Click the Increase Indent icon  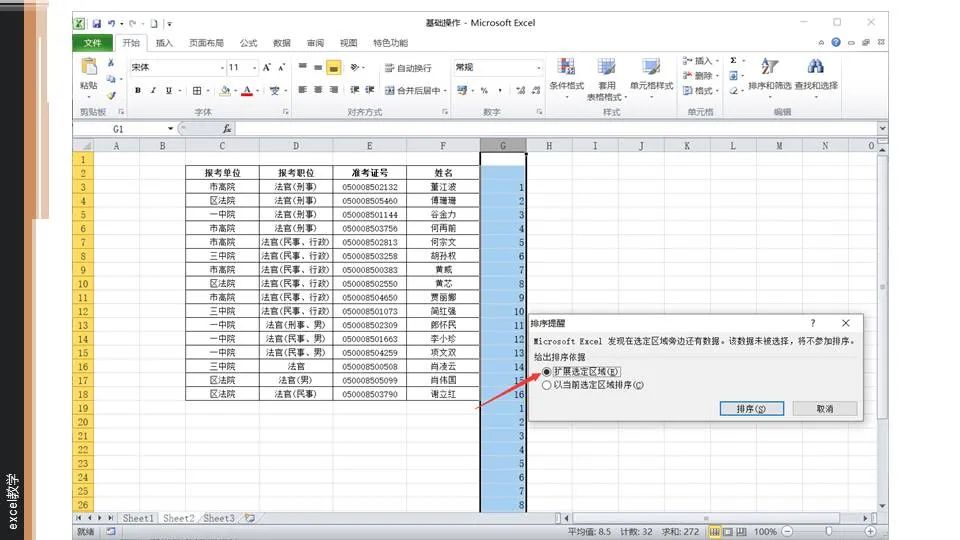pyautogui.click(x=370, y=90)
